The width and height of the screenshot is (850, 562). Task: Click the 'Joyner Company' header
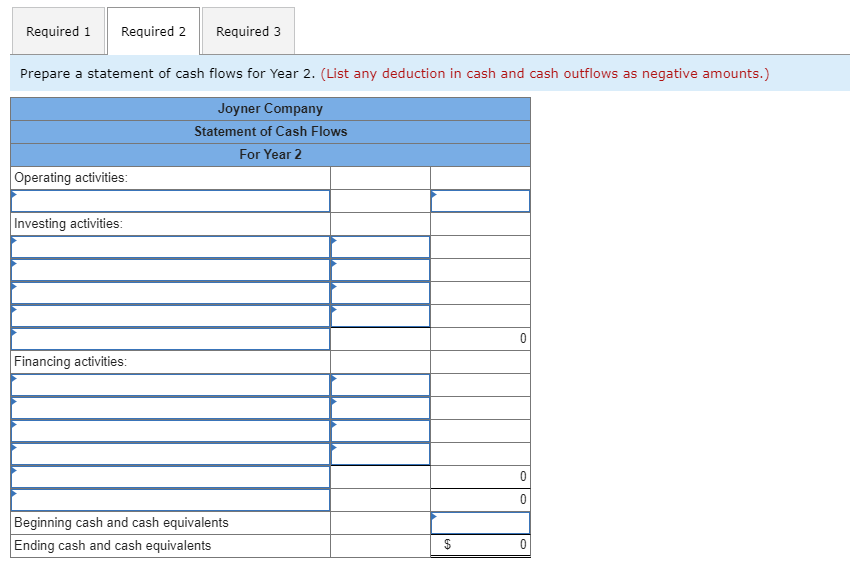click(271, 109)
